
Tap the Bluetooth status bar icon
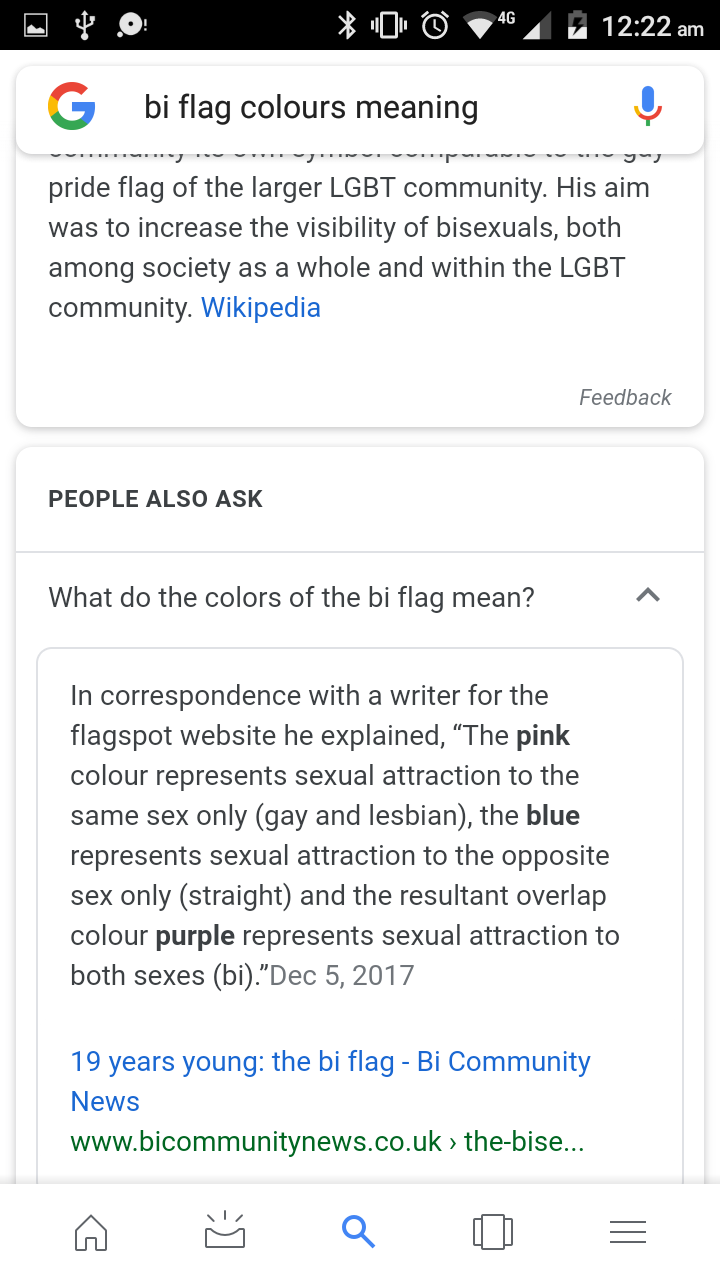(347, 25)
